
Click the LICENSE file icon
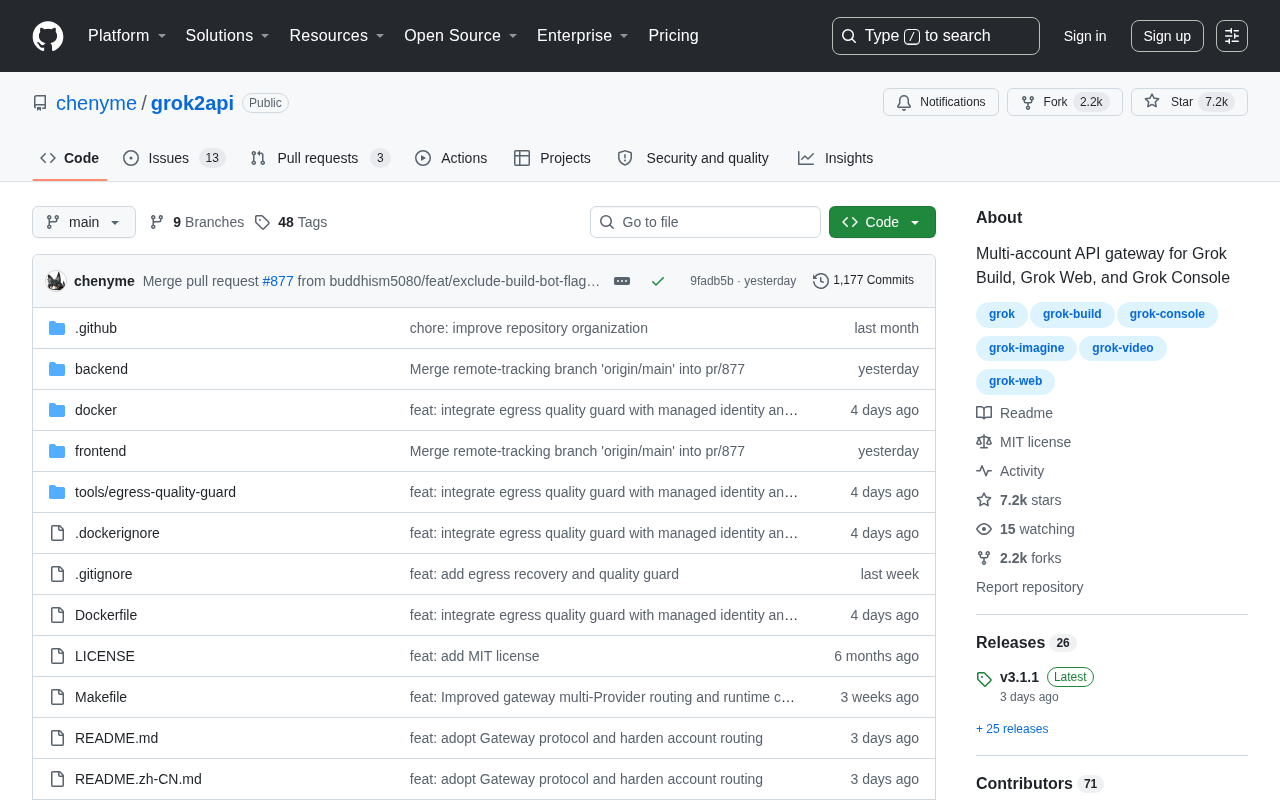coord(57,656)
